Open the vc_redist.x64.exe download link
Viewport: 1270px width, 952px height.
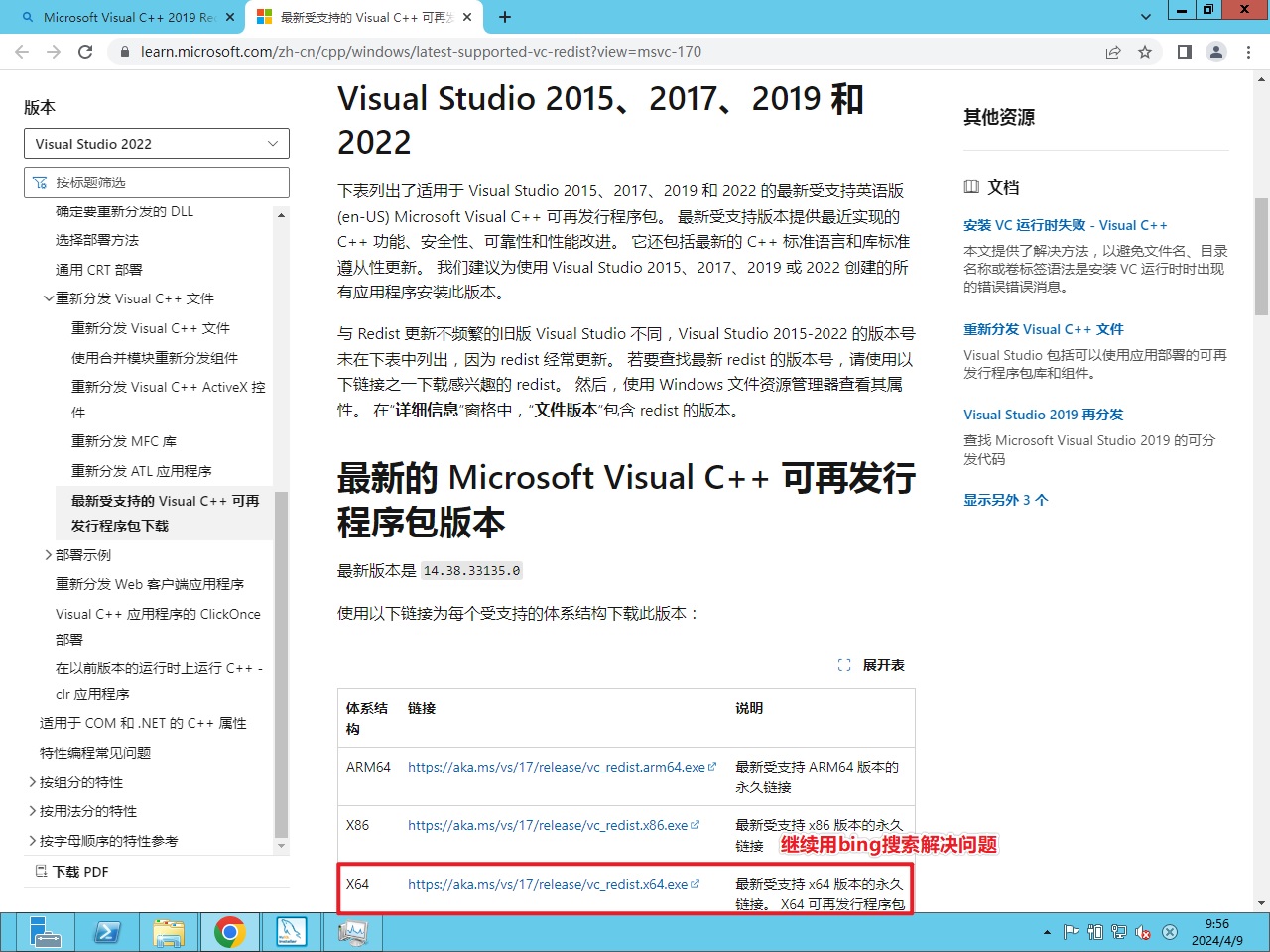553,884
